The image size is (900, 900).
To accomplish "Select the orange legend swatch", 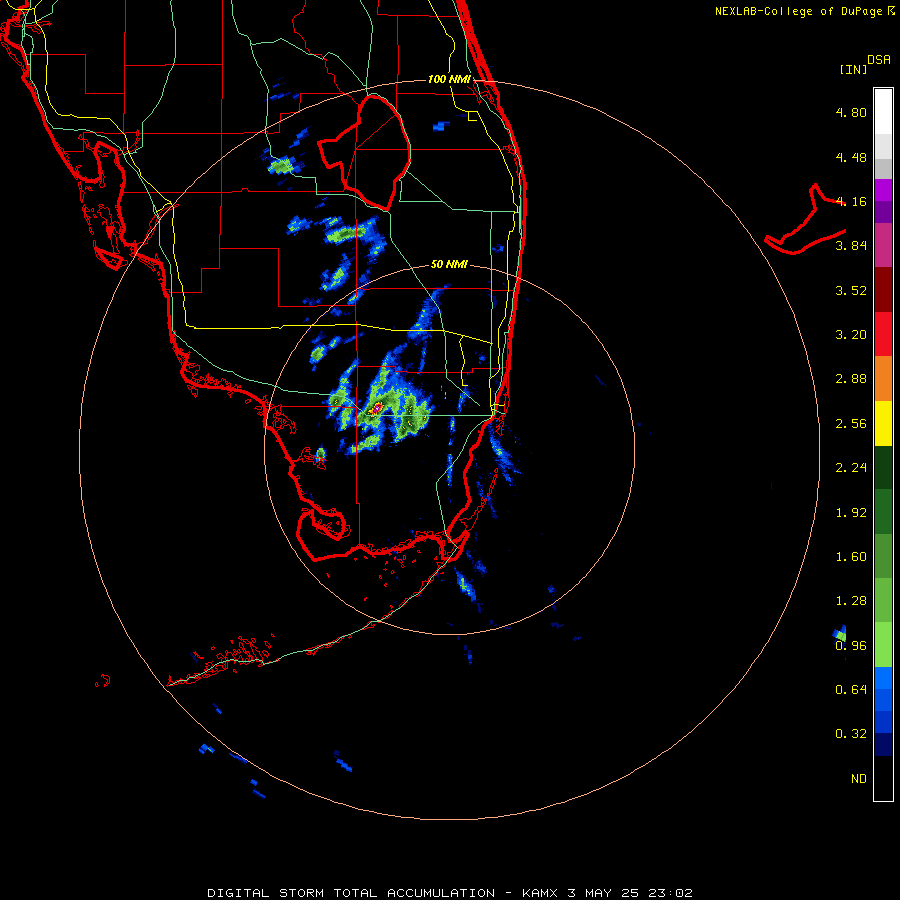I will click(x=883, y=379).
